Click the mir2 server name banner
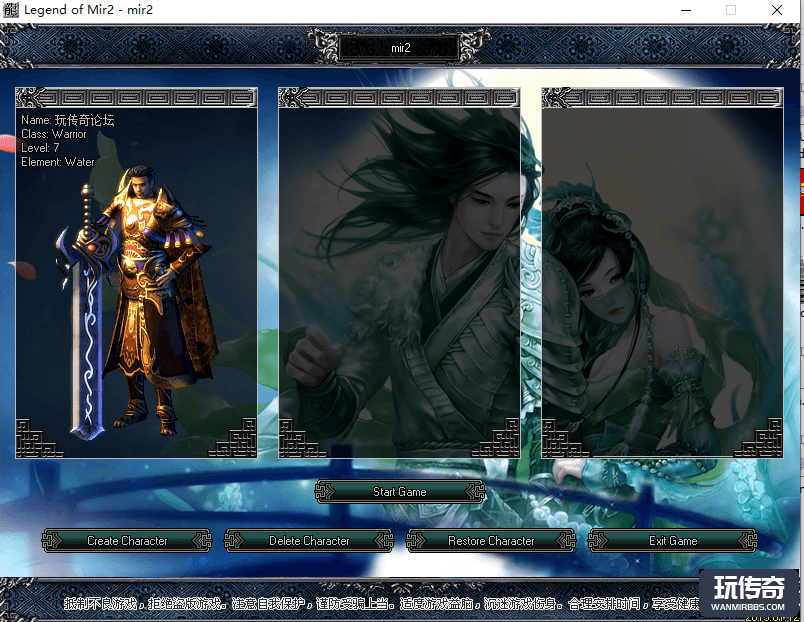804x622 pixels. pos(399,48)
